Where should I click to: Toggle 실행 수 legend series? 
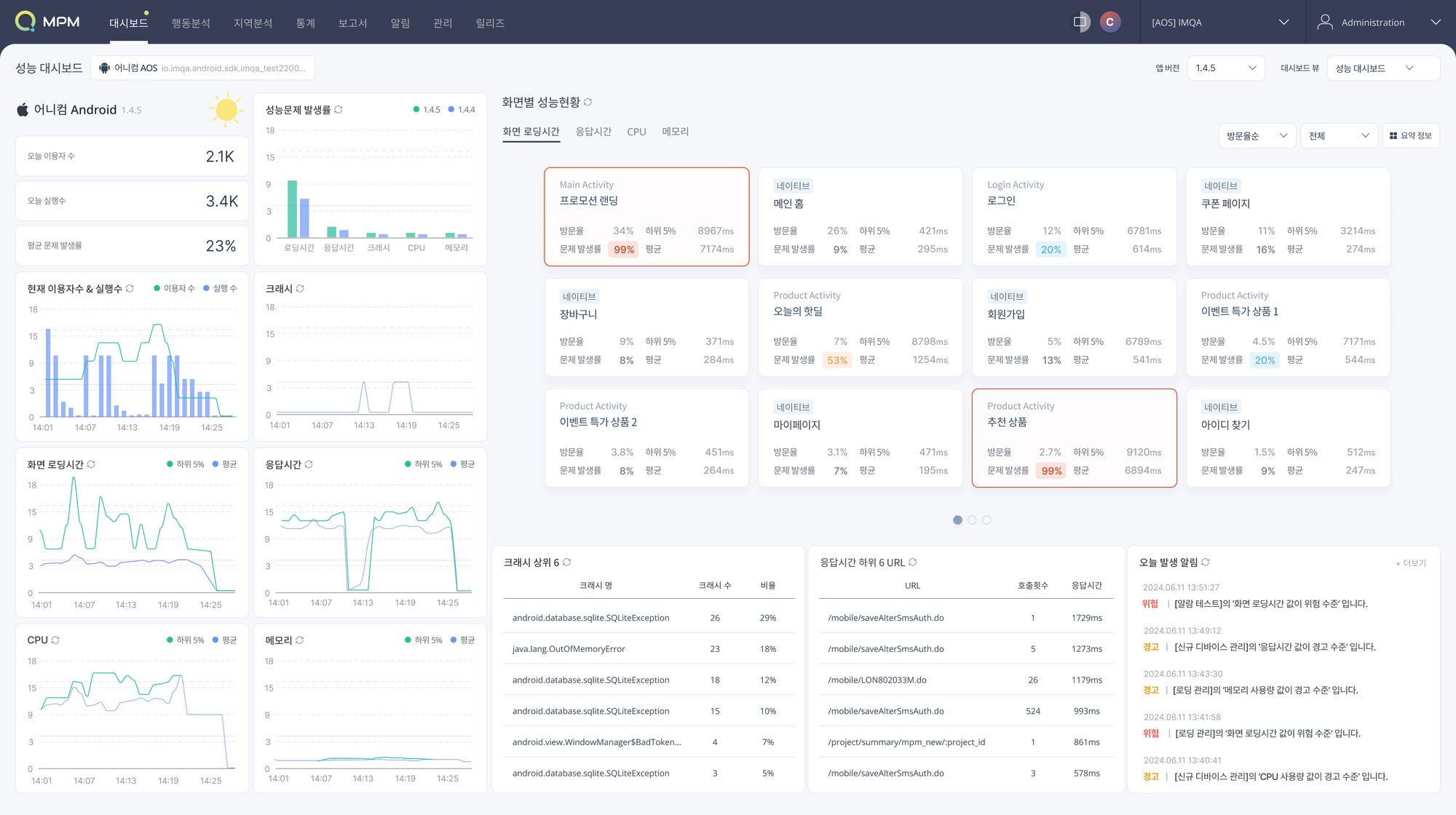click(220, 289)
